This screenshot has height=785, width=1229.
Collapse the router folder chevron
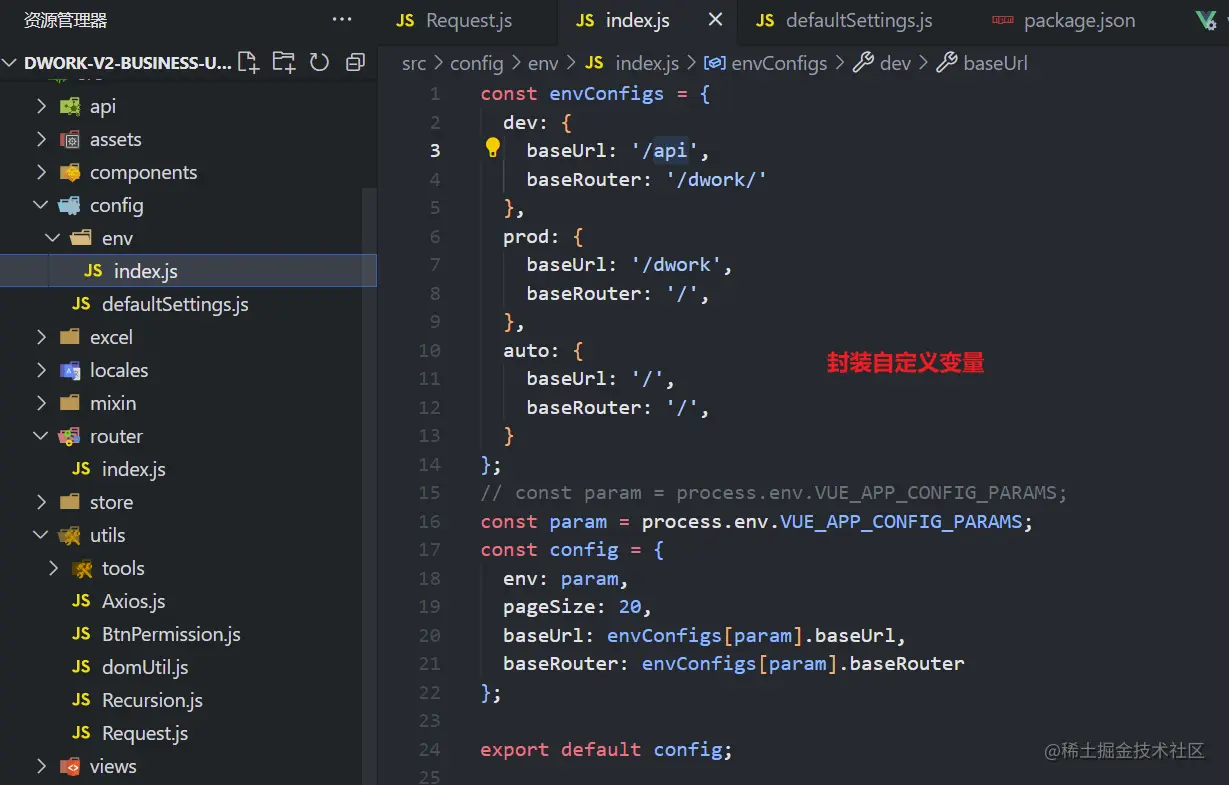41,436
